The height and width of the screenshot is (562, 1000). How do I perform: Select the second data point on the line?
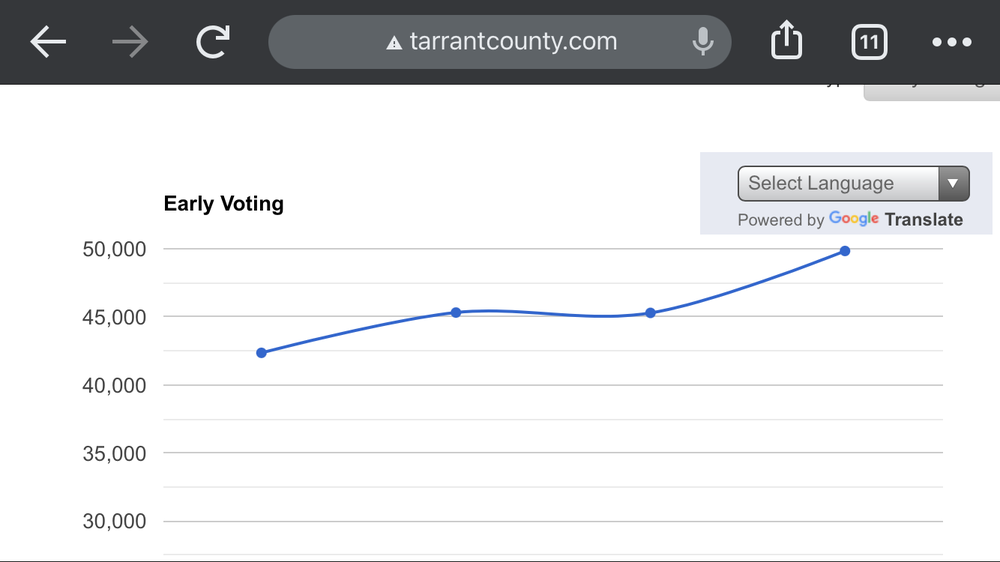(x=456, y=312)
